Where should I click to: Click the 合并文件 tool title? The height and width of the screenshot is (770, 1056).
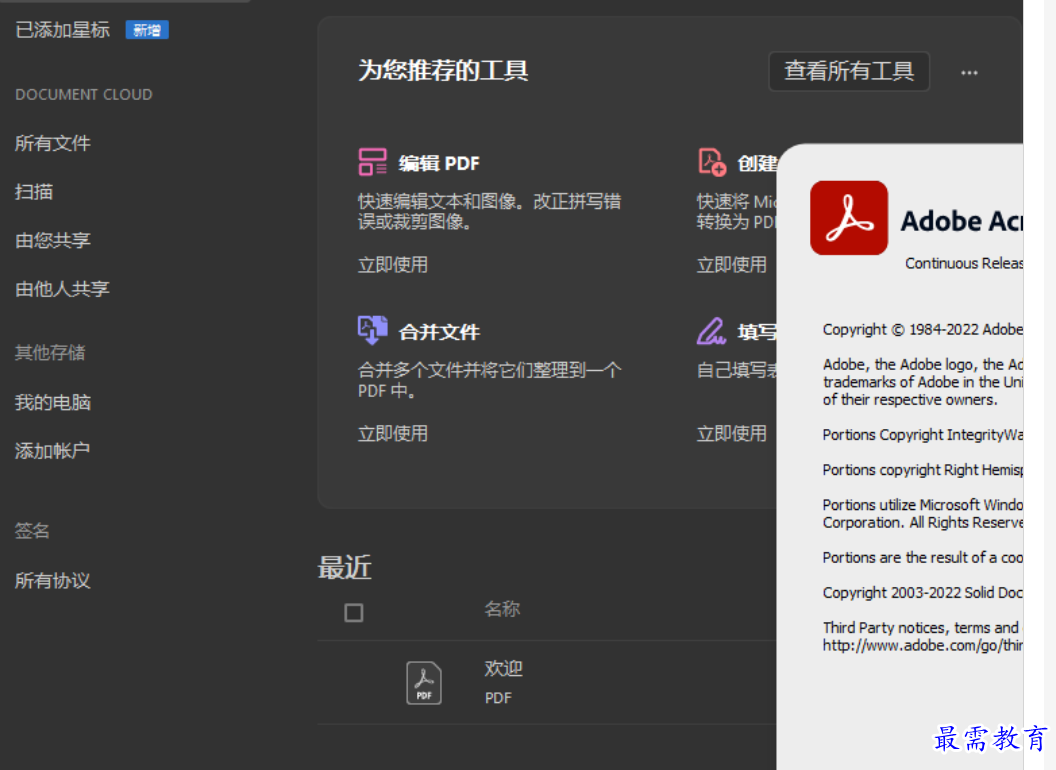point(439,331)
